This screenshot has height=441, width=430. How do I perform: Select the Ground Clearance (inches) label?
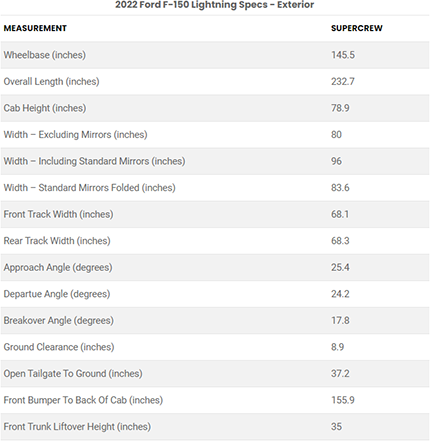click(59, 347)
